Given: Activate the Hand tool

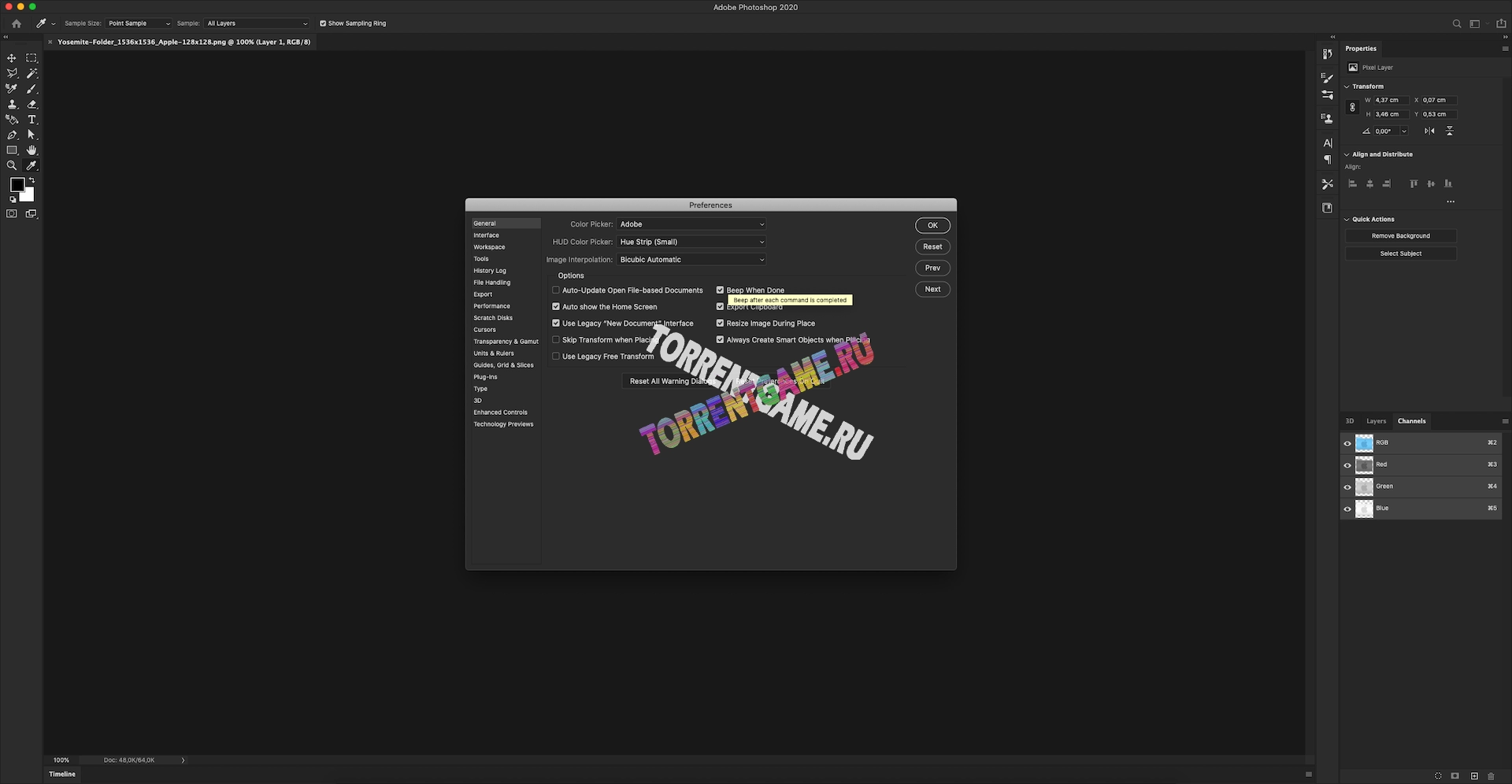Looking at the screenshot, I should point(31,150).
